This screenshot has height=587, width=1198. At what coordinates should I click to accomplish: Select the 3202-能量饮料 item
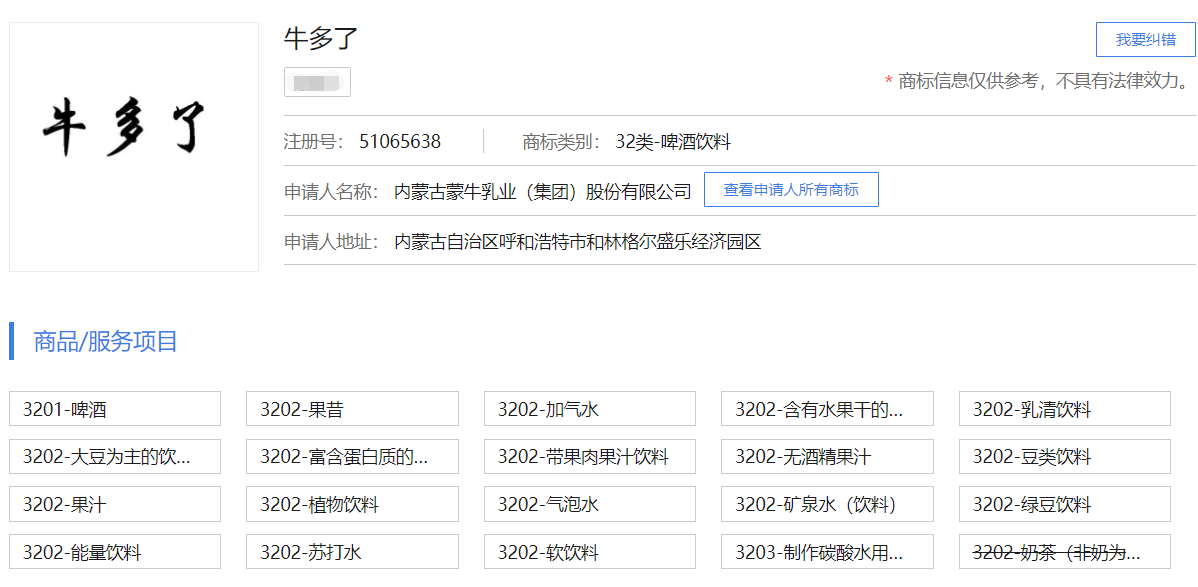(x=115, y=552)
